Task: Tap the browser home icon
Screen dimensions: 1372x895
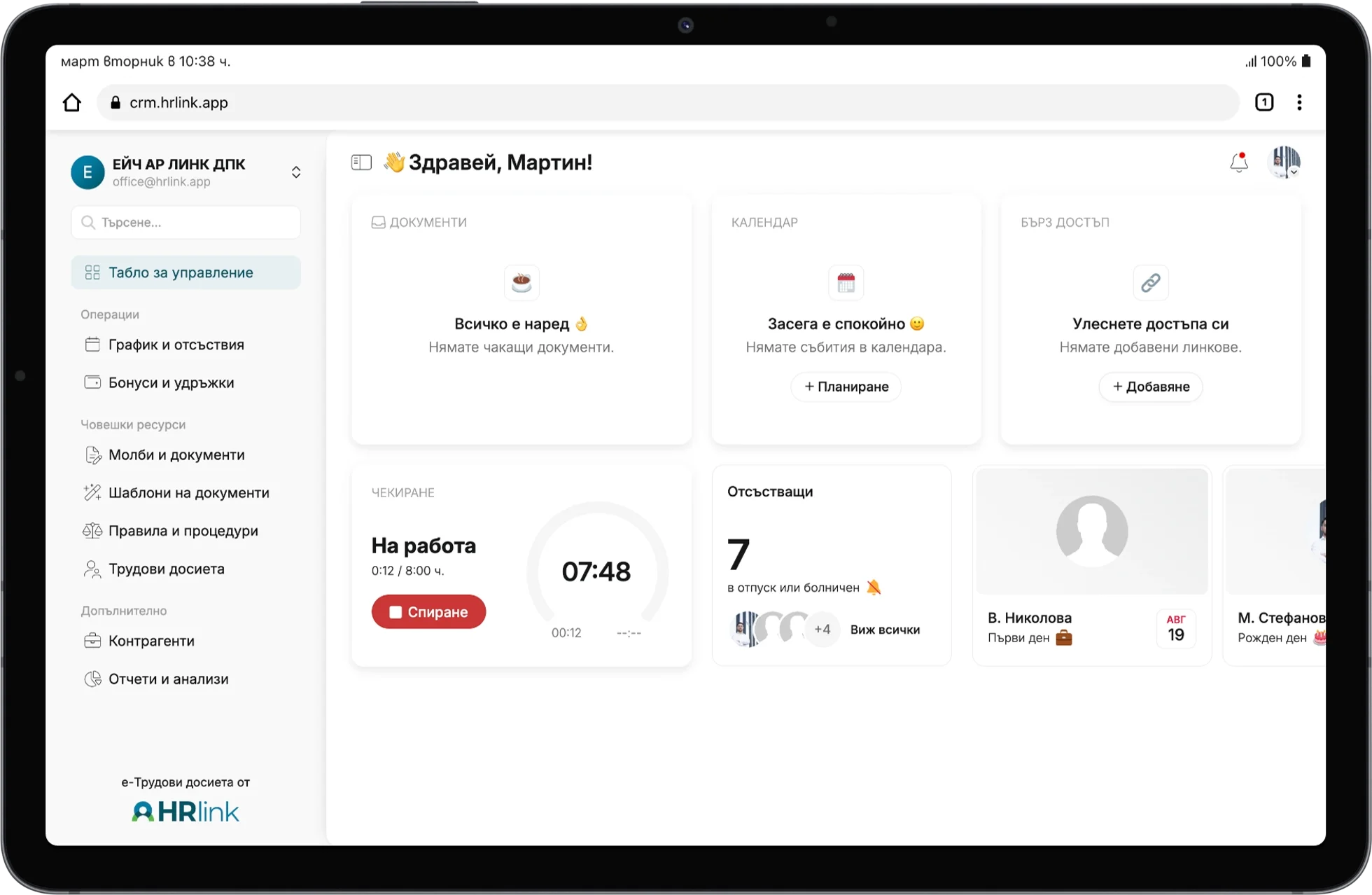Action: click(71, 102)
